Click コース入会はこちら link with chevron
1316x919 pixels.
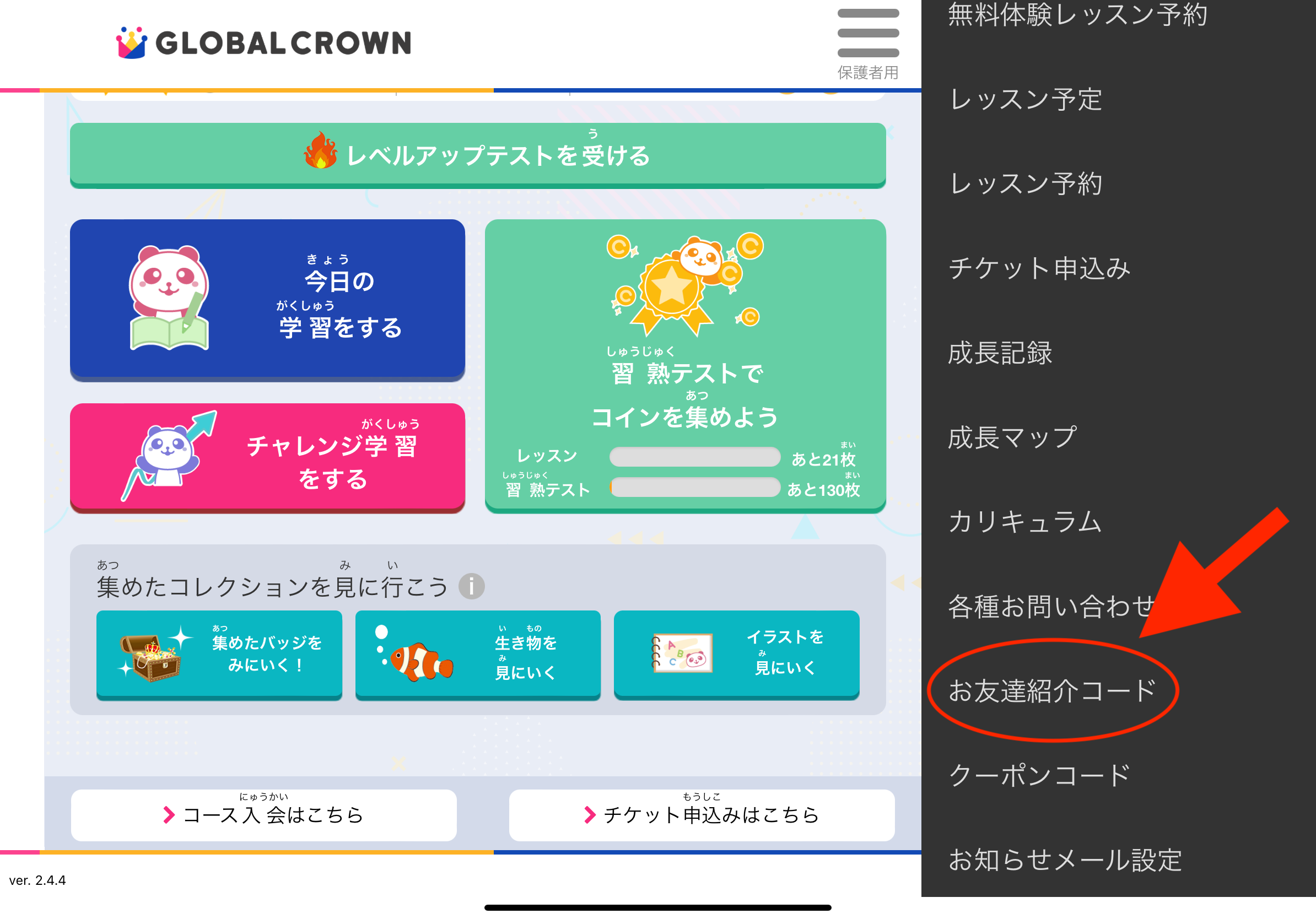pos(263,815)
